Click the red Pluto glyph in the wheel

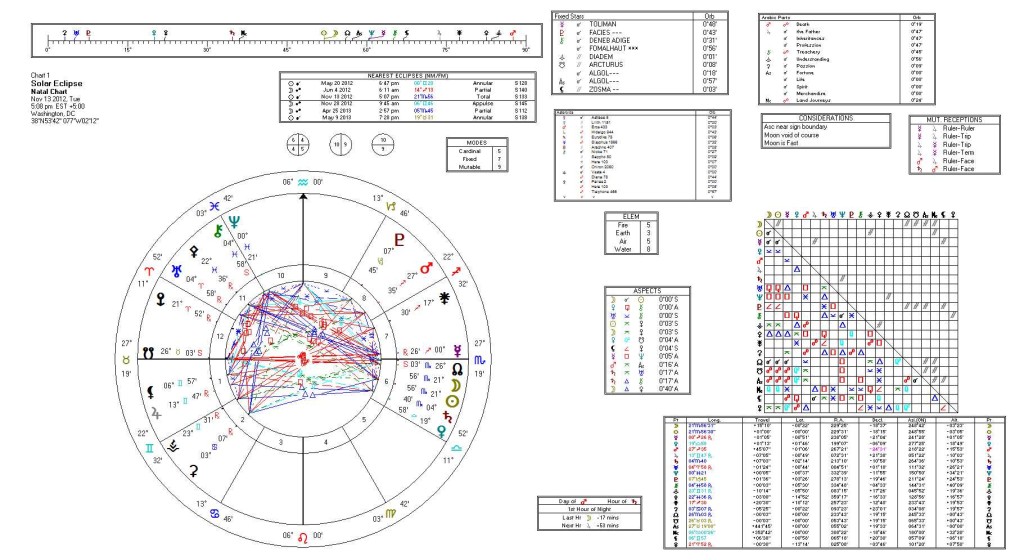[402, 240]
